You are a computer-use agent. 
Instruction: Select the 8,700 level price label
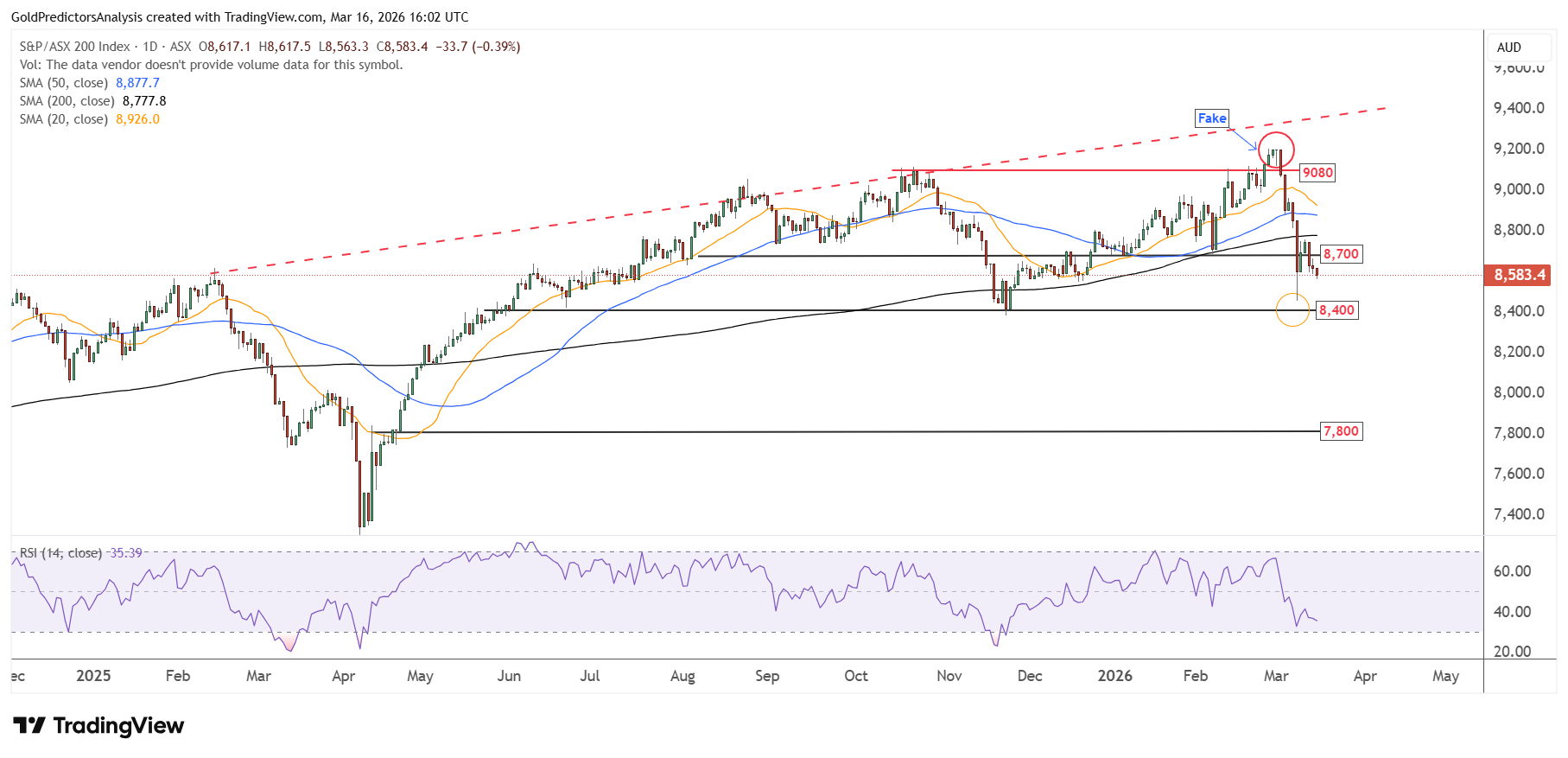point(1342,254)
